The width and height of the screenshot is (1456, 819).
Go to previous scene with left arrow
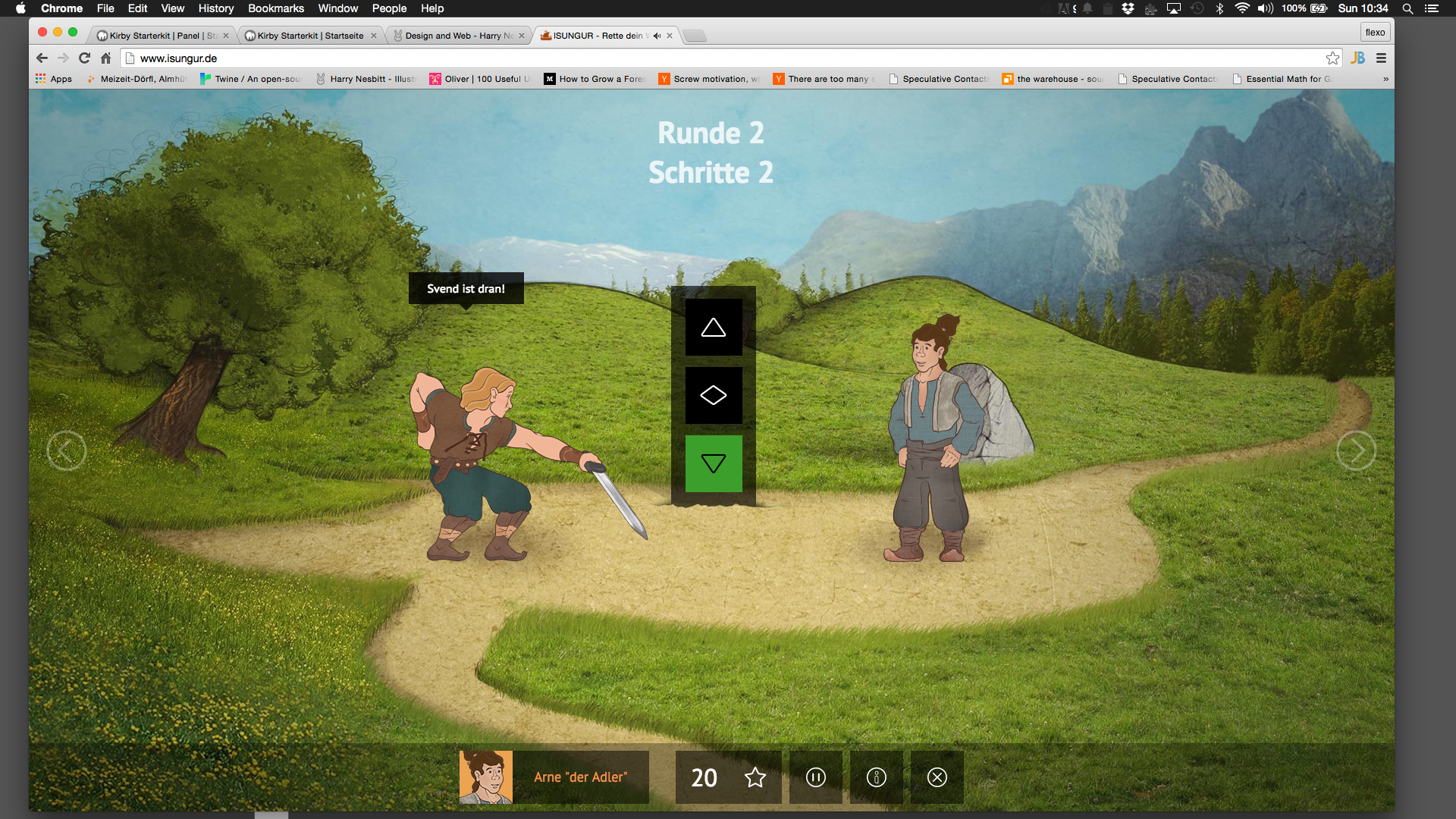pyautogui.click(x=67, y=450)
